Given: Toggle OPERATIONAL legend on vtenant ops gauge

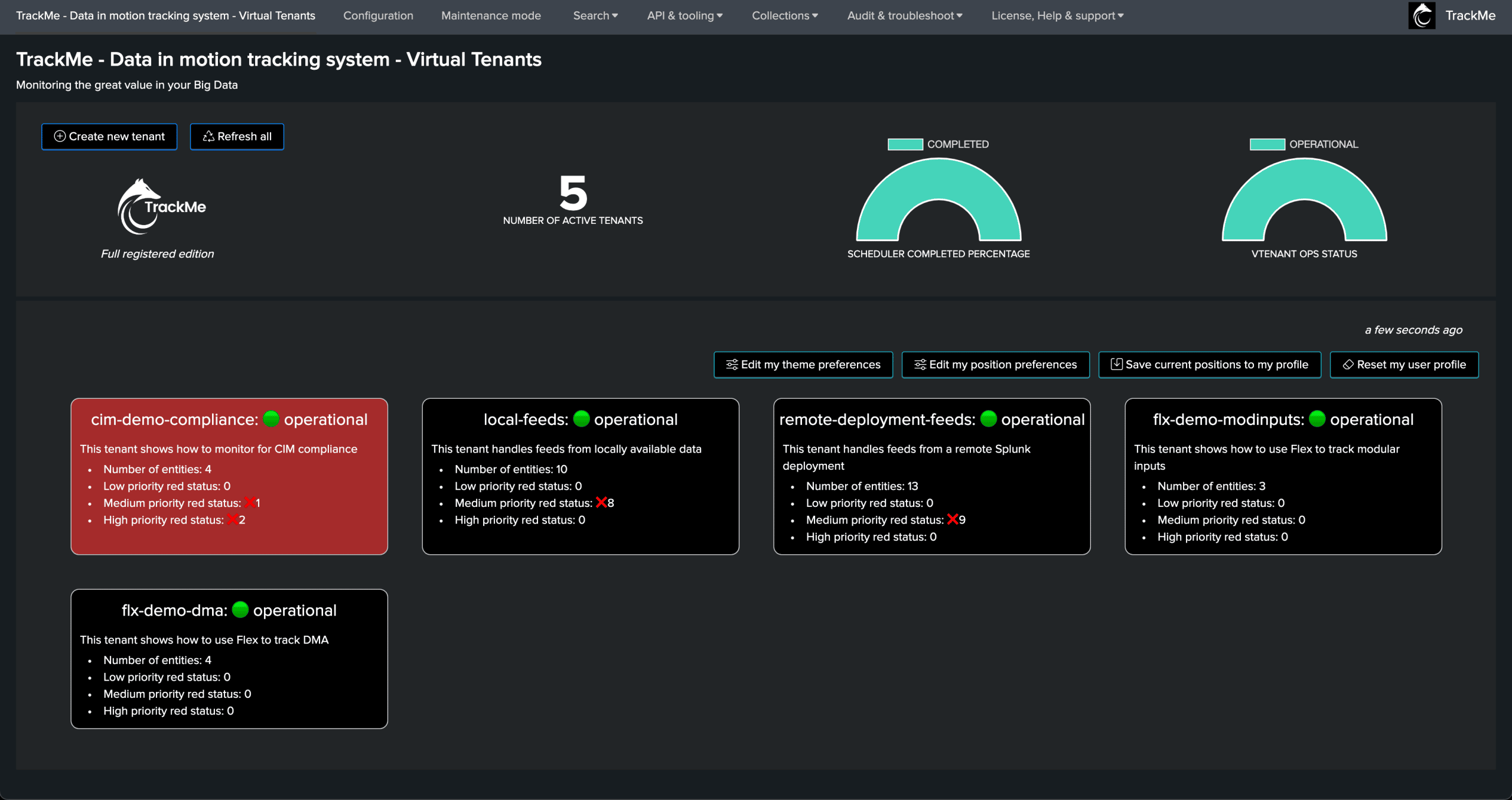Looking at the screenshot, I should click(x=1267, y=144).
